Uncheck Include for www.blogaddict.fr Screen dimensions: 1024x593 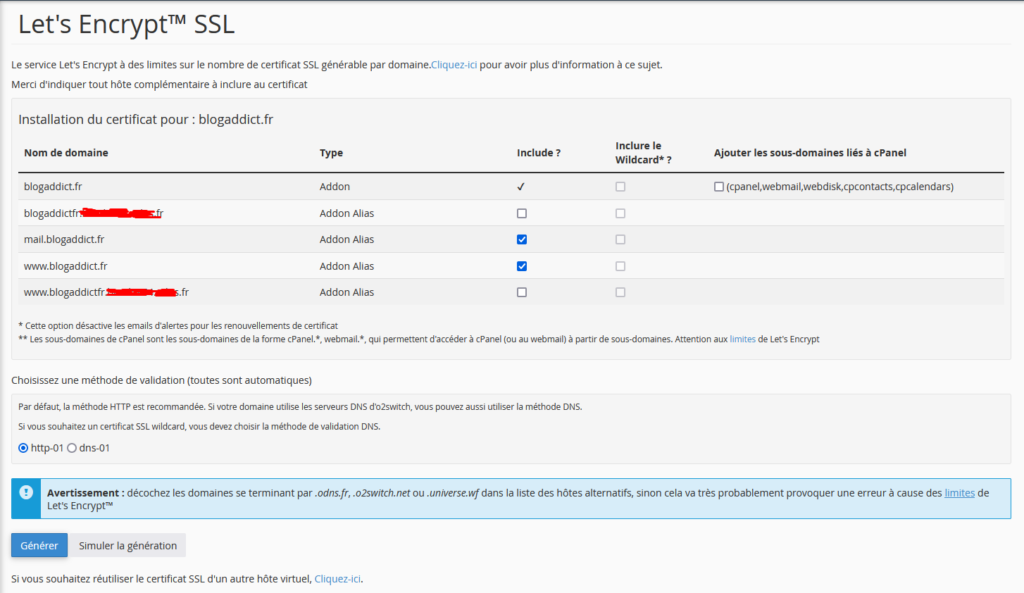pos(522,266)
